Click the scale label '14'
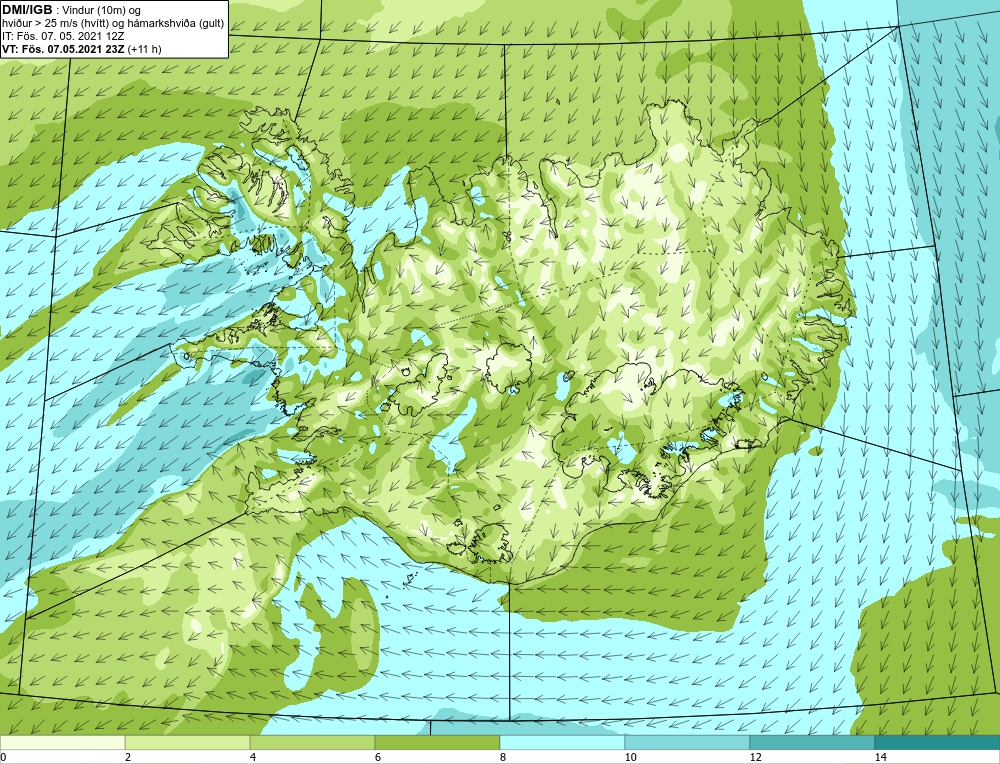The width and height of the screenshot is (1000, 764). click(880, 757)
